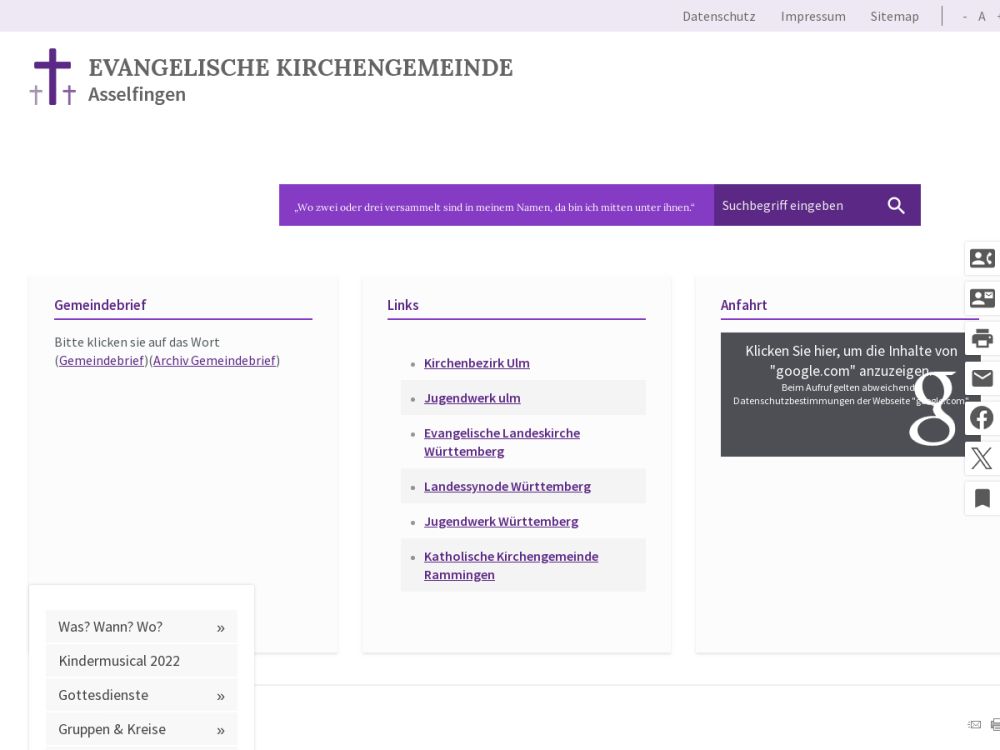Viewport: 1000px width, 750px height.
Task: Click the email envelope sidebar icon
Action: coord(982,378)
